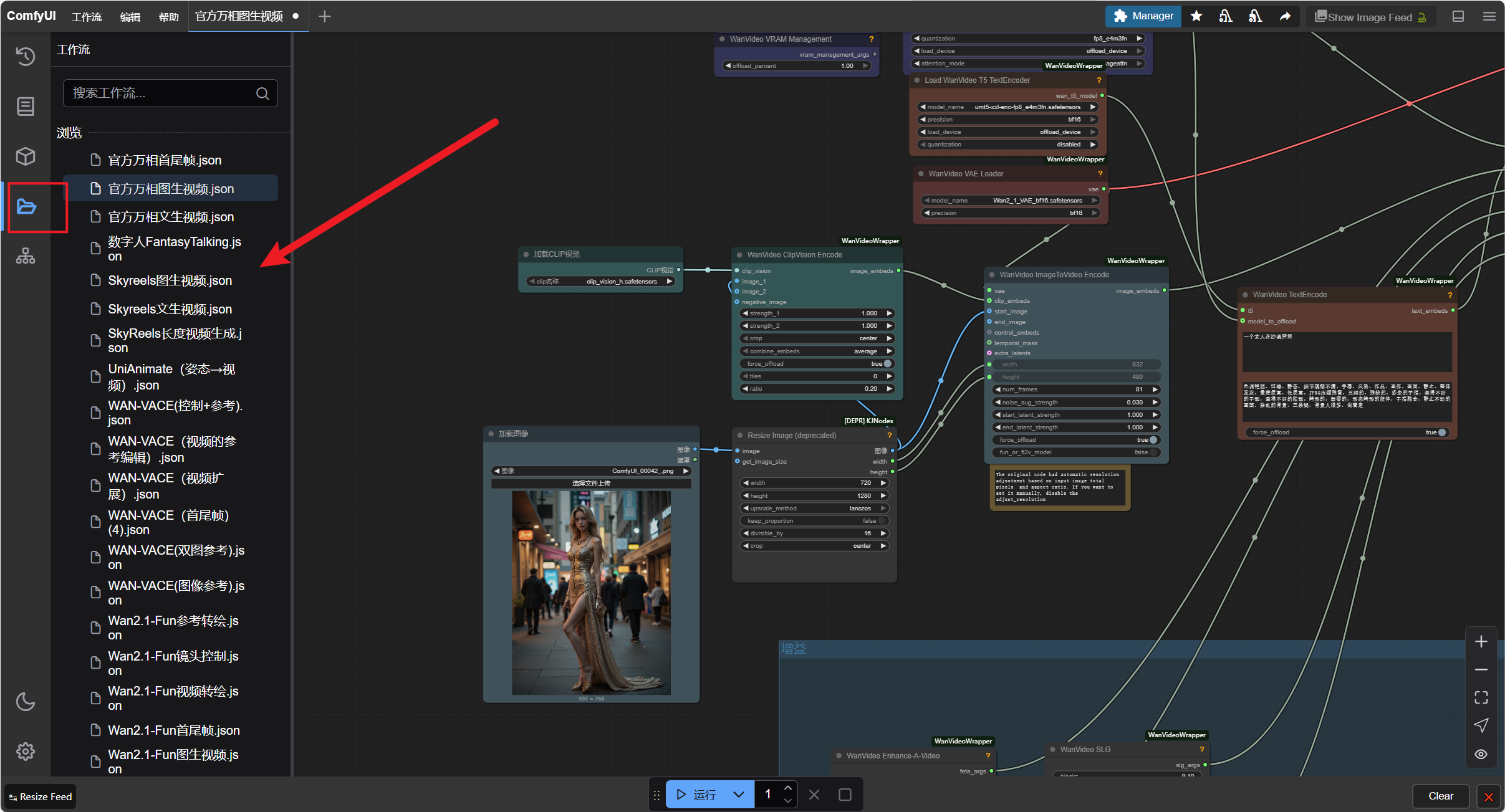The height and width of the screenshot is (812, 1505).
Task: Open the 编辑 menu
Action: 130,17
